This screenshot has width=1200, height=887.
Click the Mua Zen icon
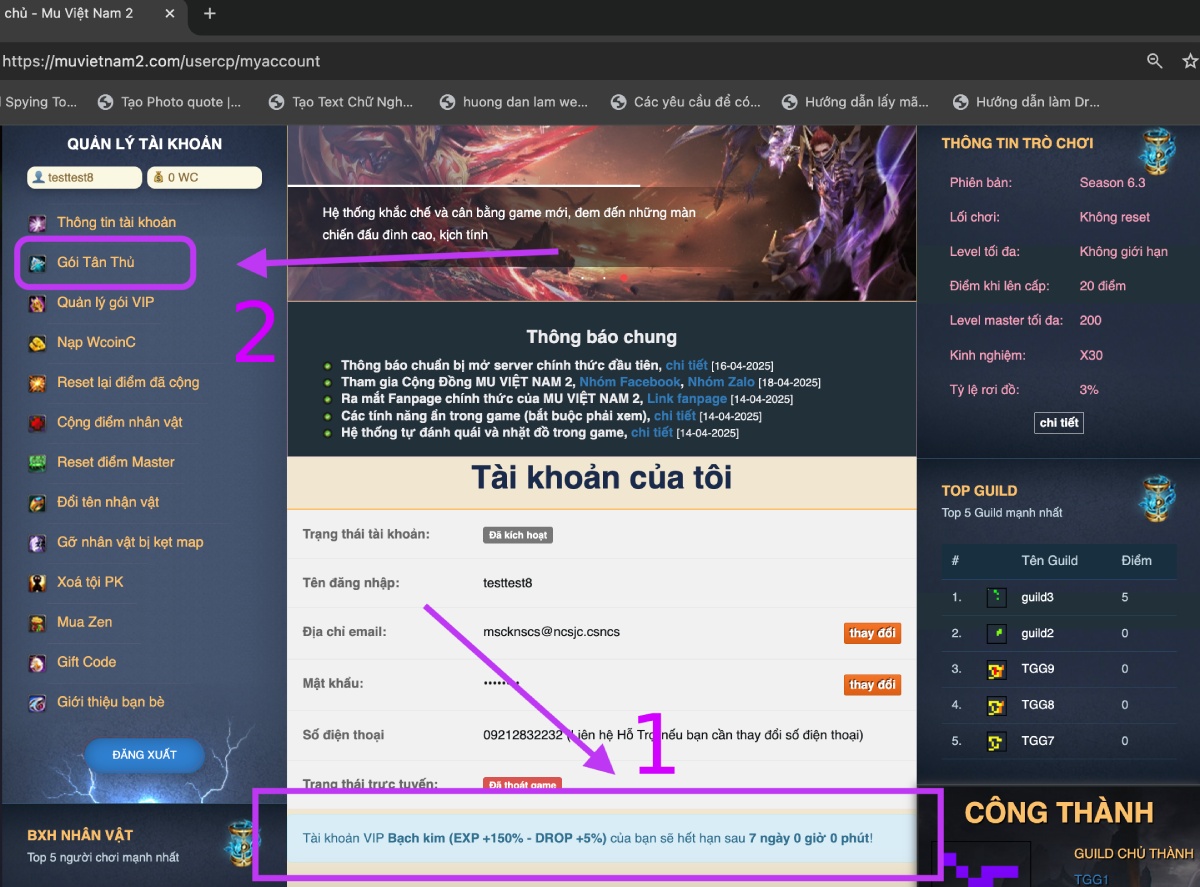coord(37,623)
